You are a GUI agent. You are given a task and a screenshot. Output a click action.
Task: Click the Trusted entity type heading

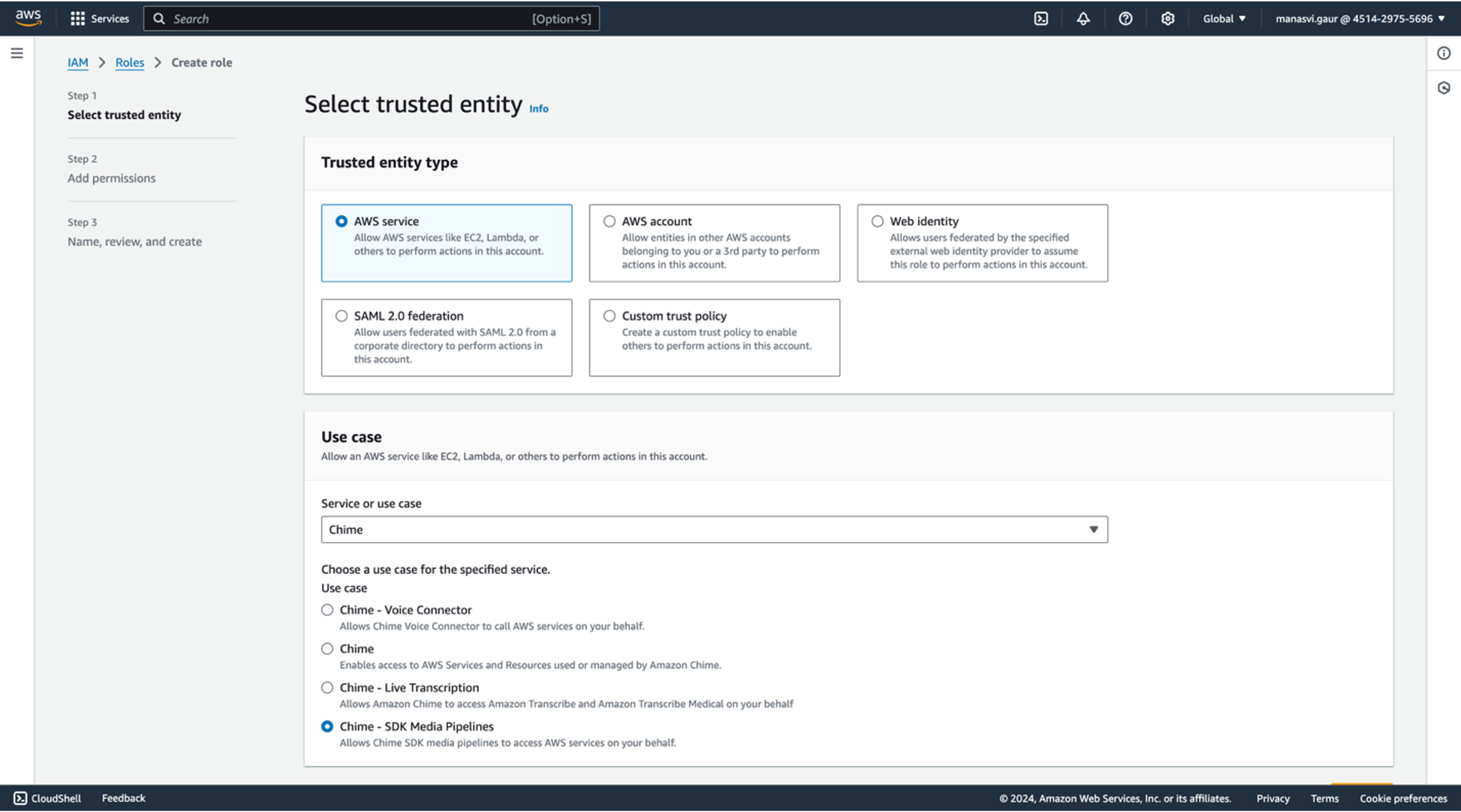pos(390,162)
